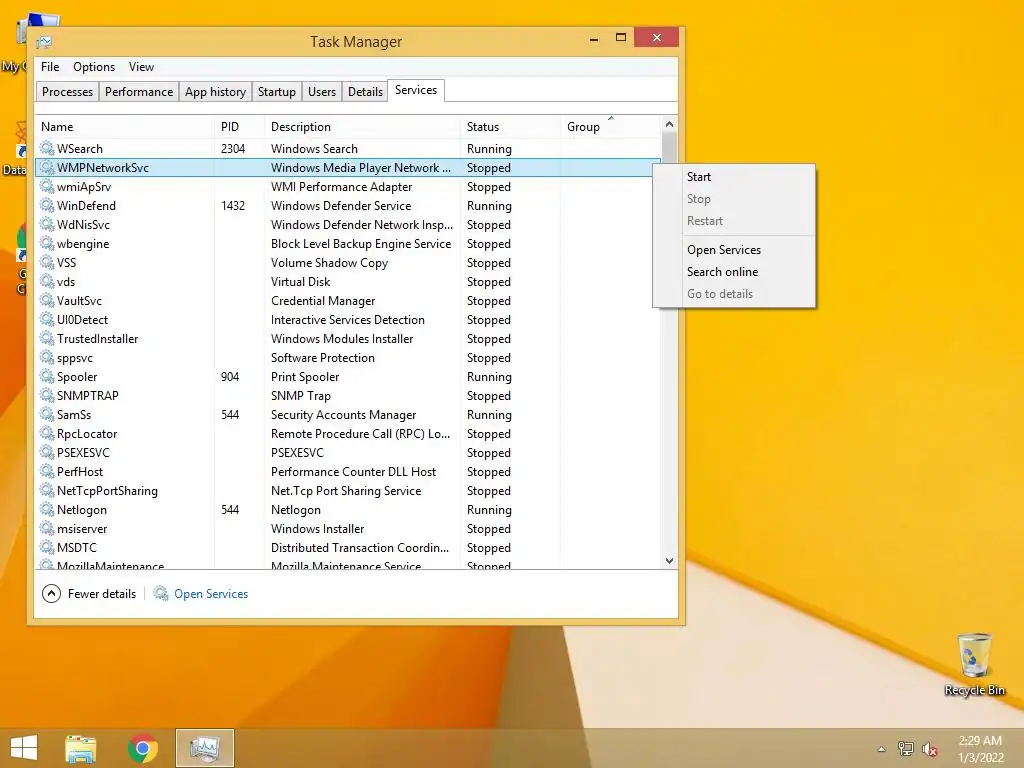Click the network tray icon
1024x768 pixels.
click(x=906, y=749)
